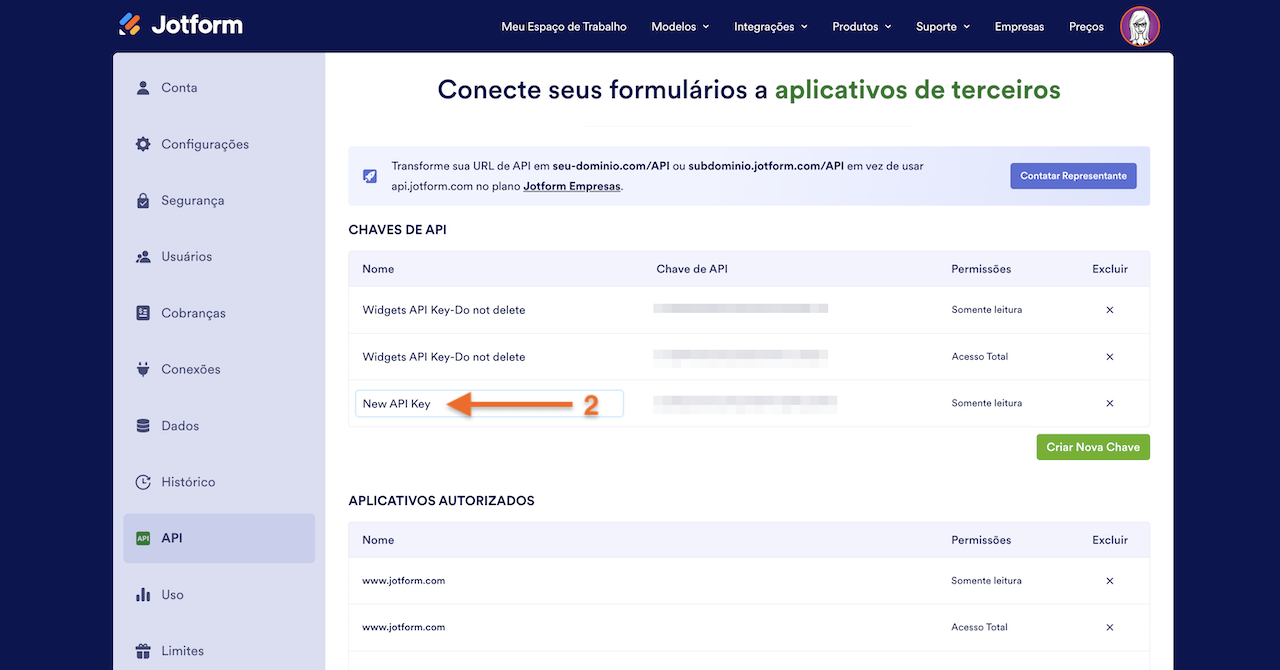Click the Configurações gear icon

tap(143, 144)
